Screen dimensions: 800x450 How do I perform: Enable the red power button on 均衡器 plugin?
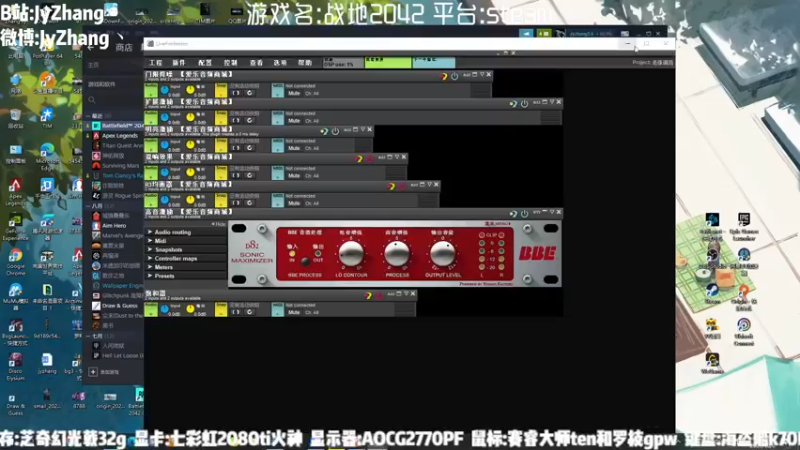[402, 186]
